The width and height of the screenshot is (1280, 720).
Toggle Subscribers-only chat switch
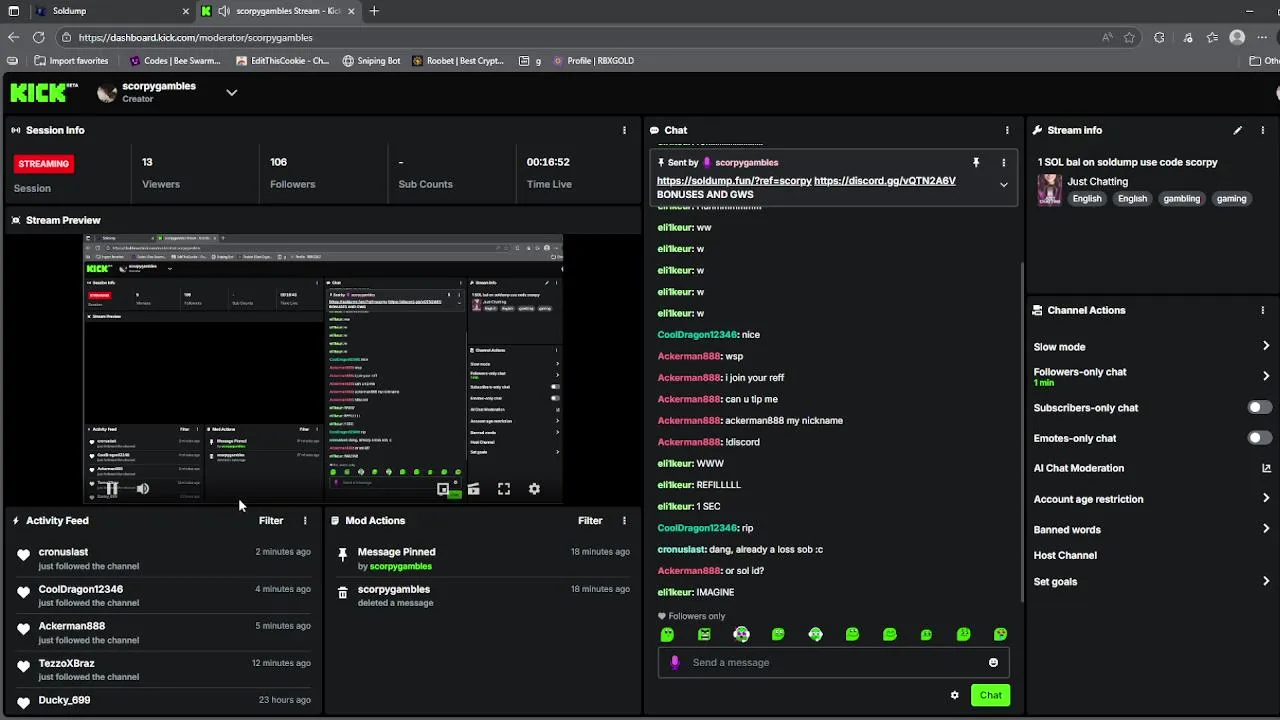coord(1260,407)
